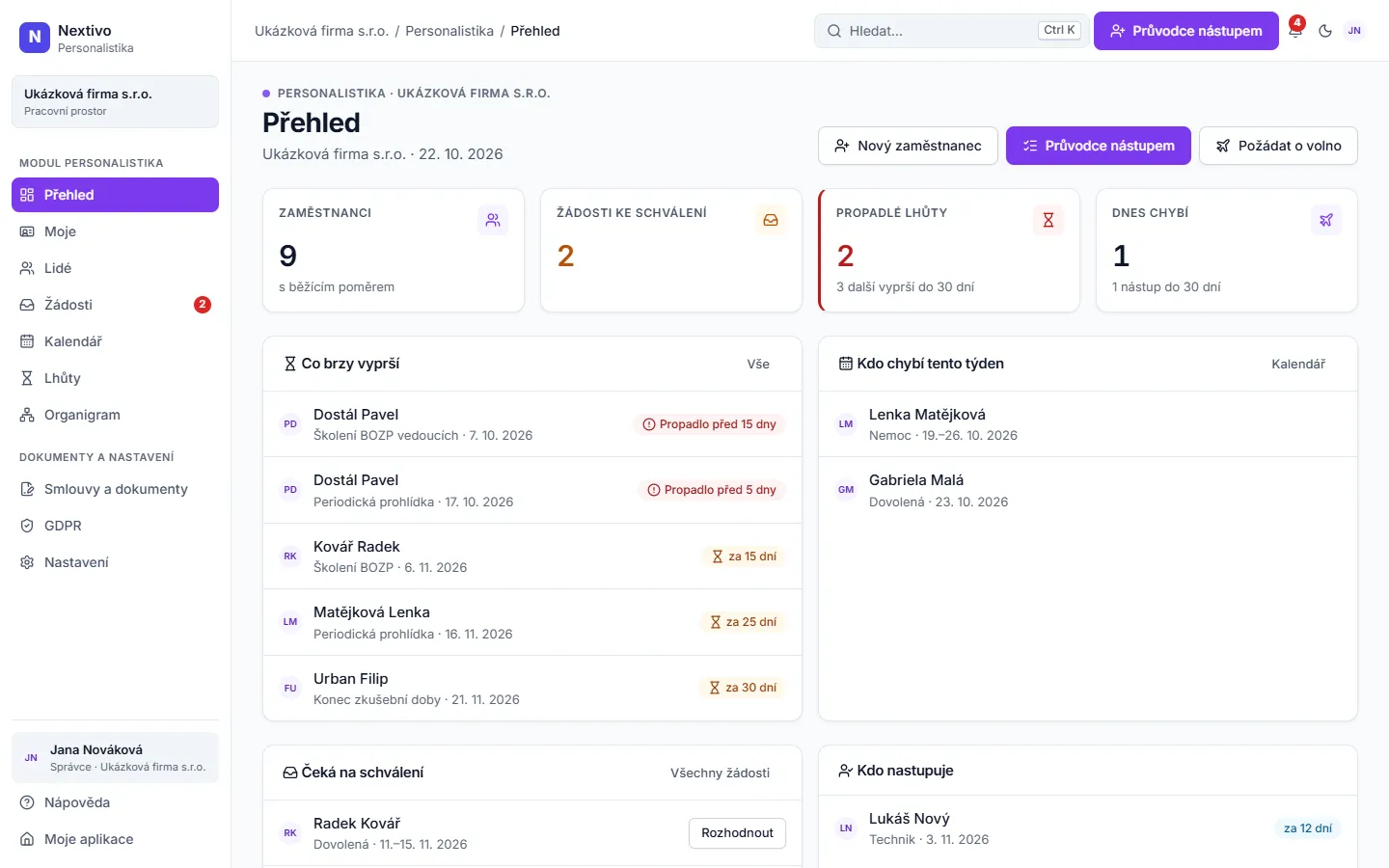Open the JN user avatar in the top bar
The image size is (1389, 868).
click(1354, 31)
